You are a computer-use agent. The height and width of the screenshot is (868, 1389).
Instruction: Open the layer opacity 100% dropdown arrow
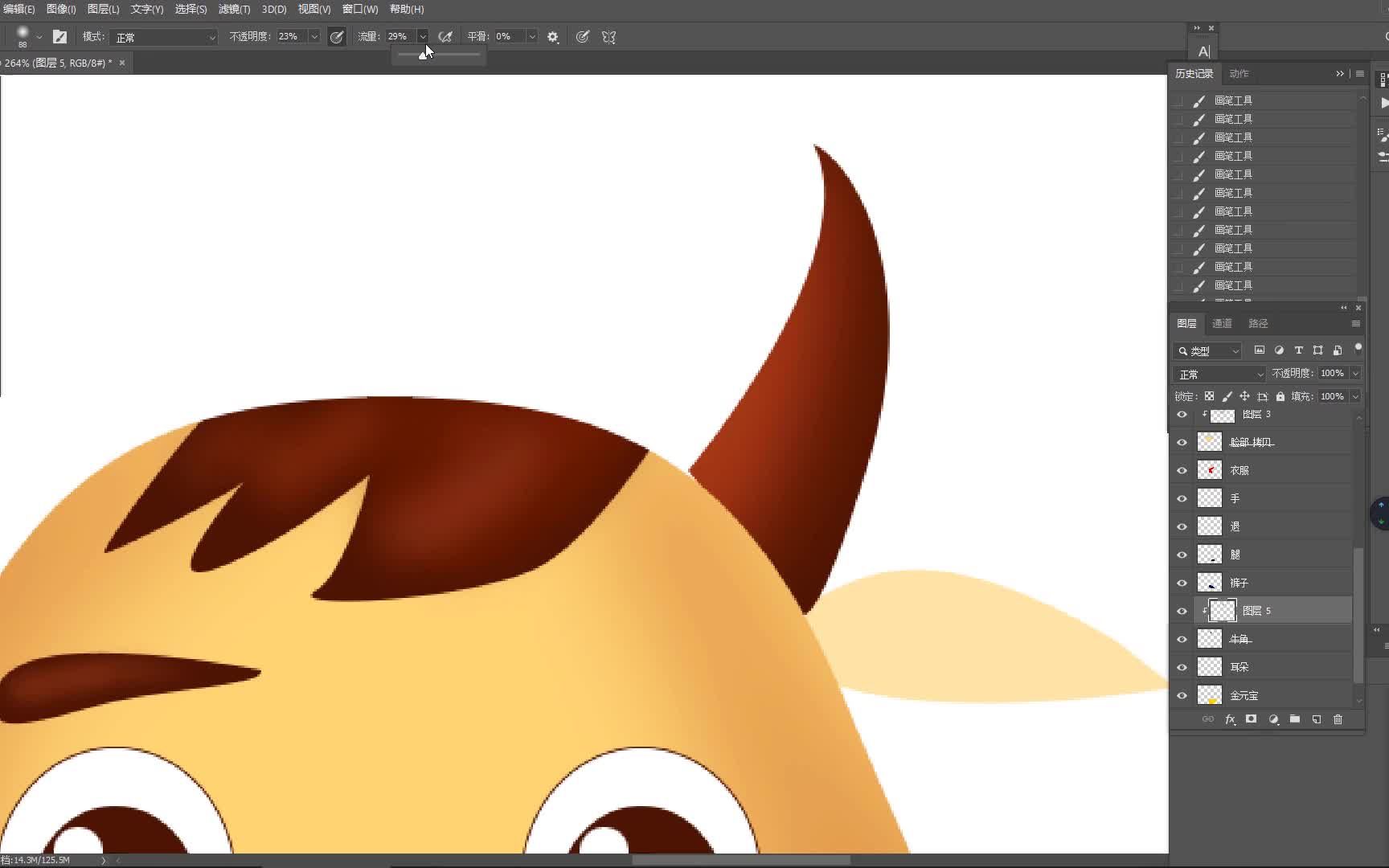click(x=1355, y=374)
